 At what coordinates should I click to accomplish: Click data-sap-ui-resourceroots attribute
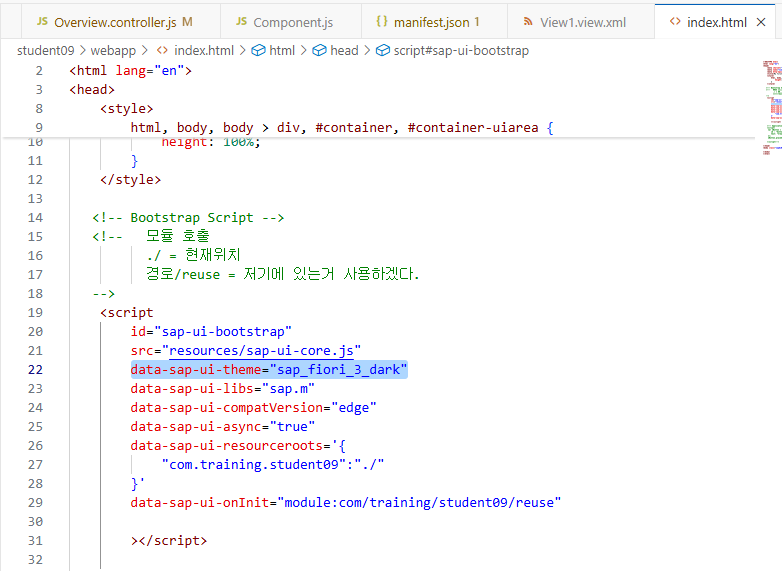coord(238,445)
